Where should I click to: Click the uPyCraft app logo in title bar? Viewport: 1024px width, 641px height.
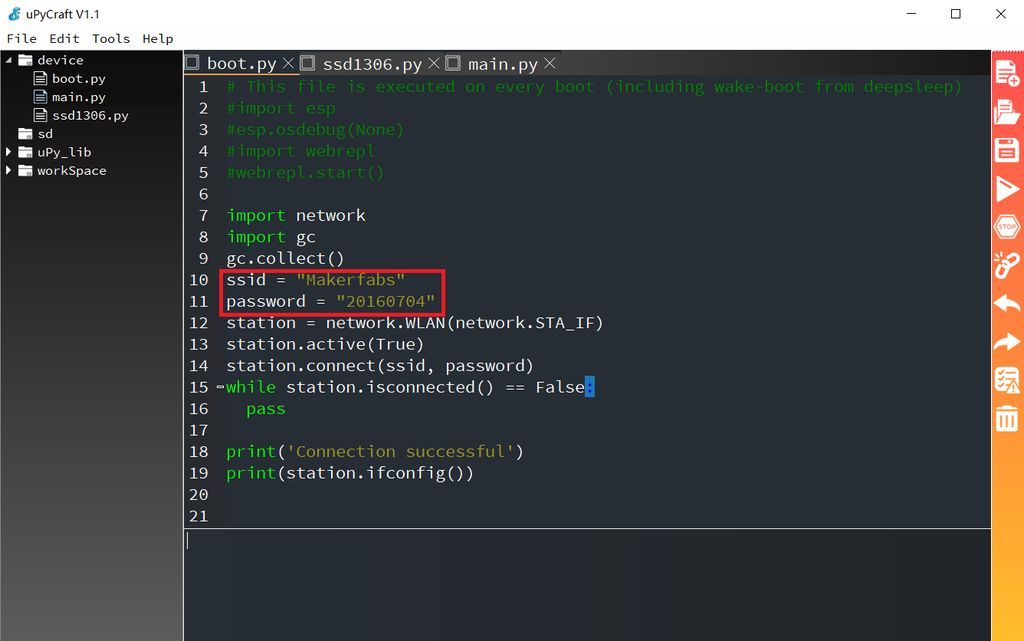tap(14, 14)
